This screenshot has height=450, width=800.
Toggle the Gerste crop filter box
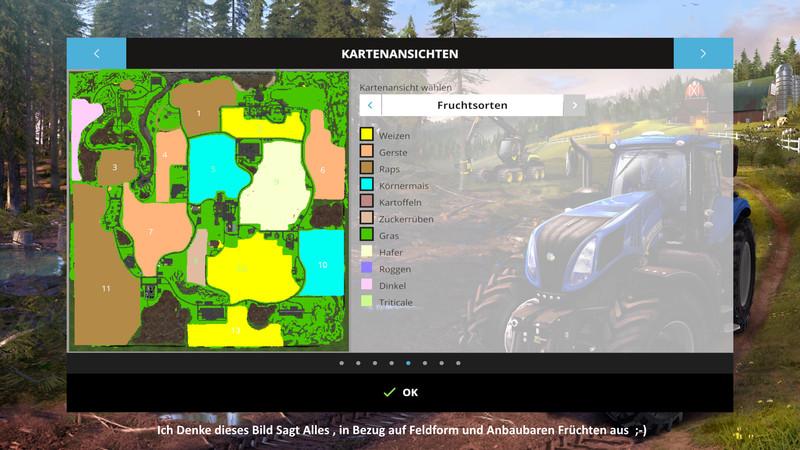pos(367,151)
